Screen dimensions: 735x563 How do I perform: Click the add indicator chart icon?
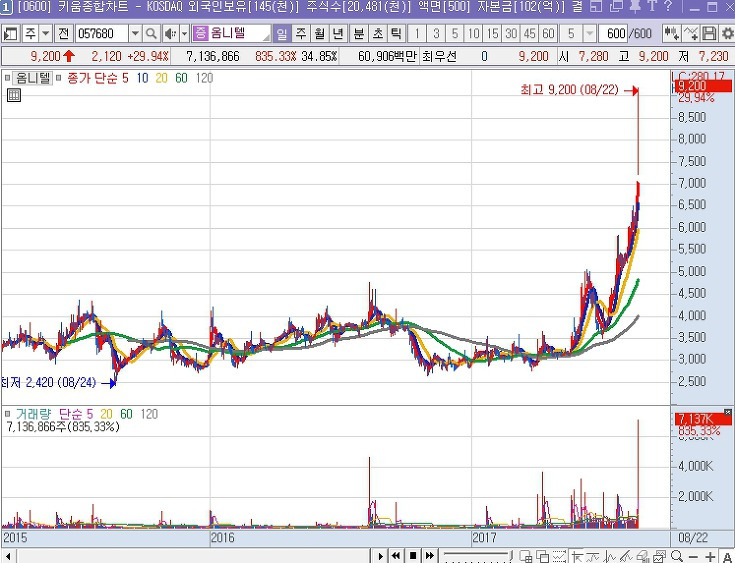click(x=691, y=34)
